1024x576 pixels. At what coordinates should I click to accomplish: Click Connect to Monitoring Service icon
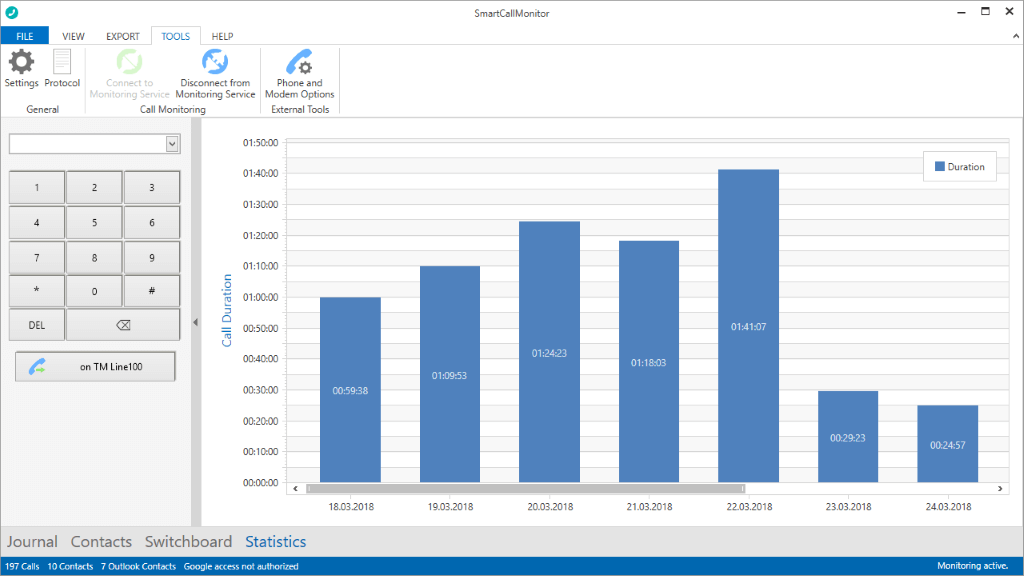pyautogui.click(x=129, y=62)
